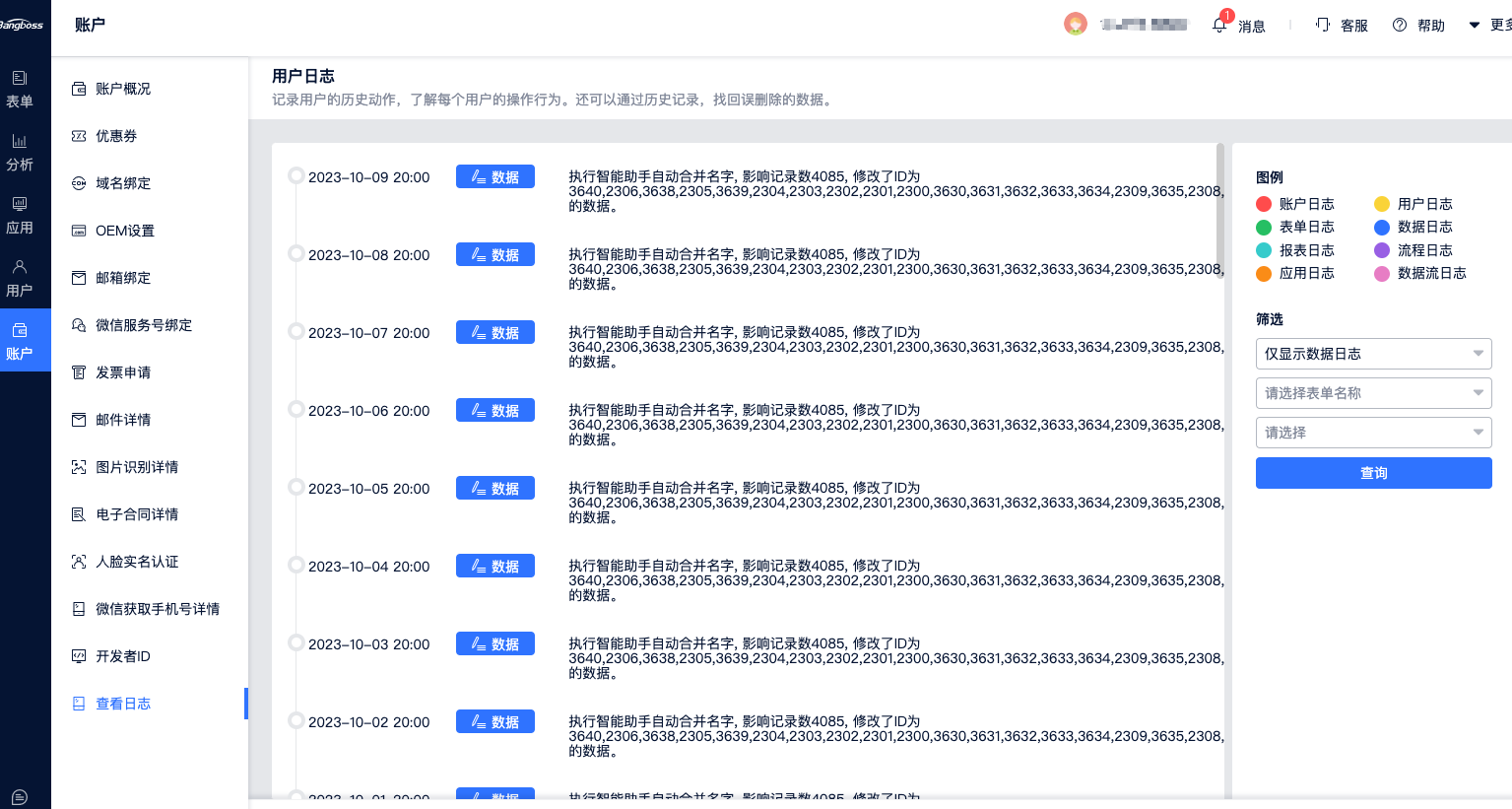
Task: Click chat bubble icon at bottom left
Action: tap(20, 797)
